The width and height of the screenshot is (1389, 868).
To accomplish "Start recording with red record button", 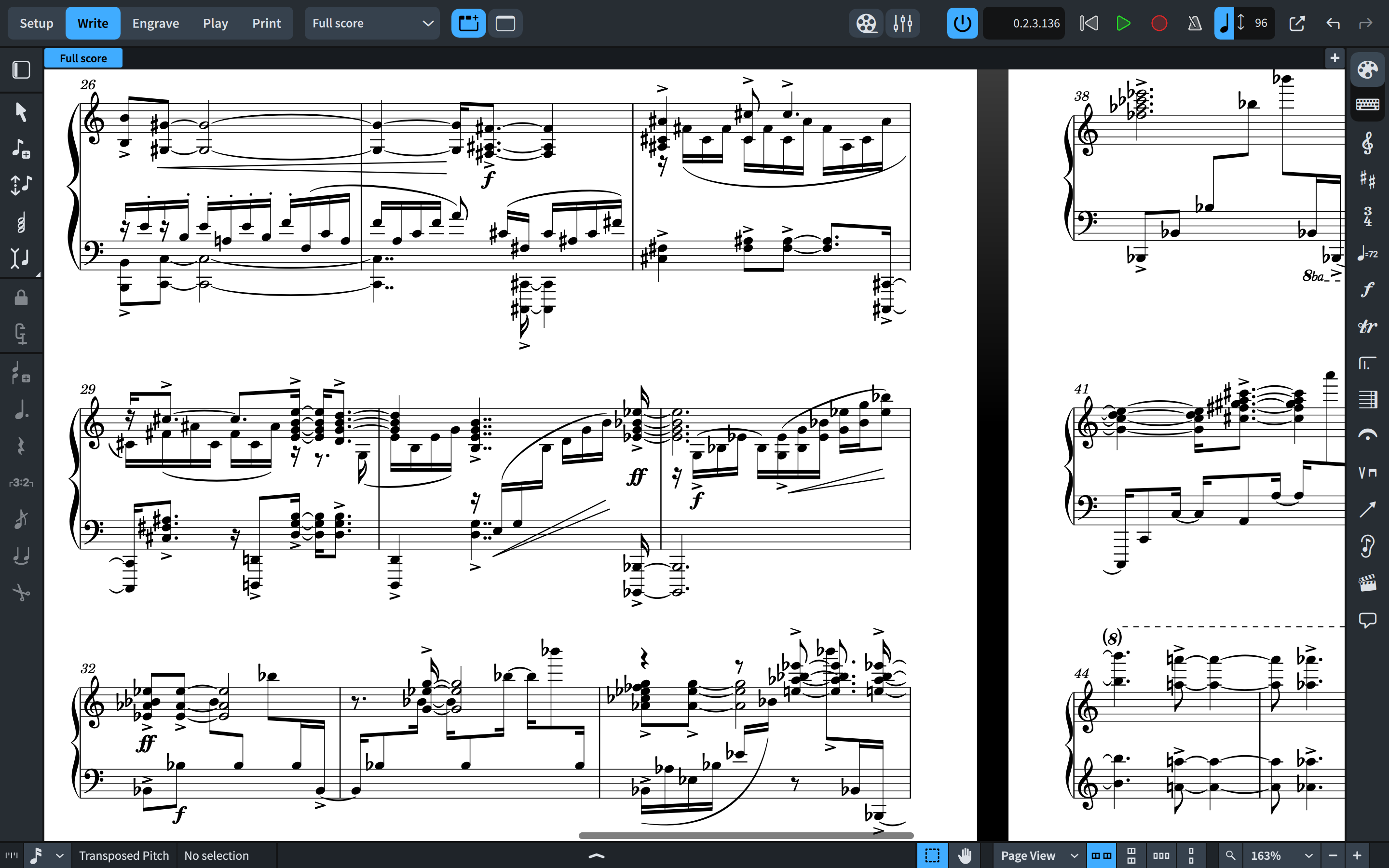I will tap(1159, 24).
